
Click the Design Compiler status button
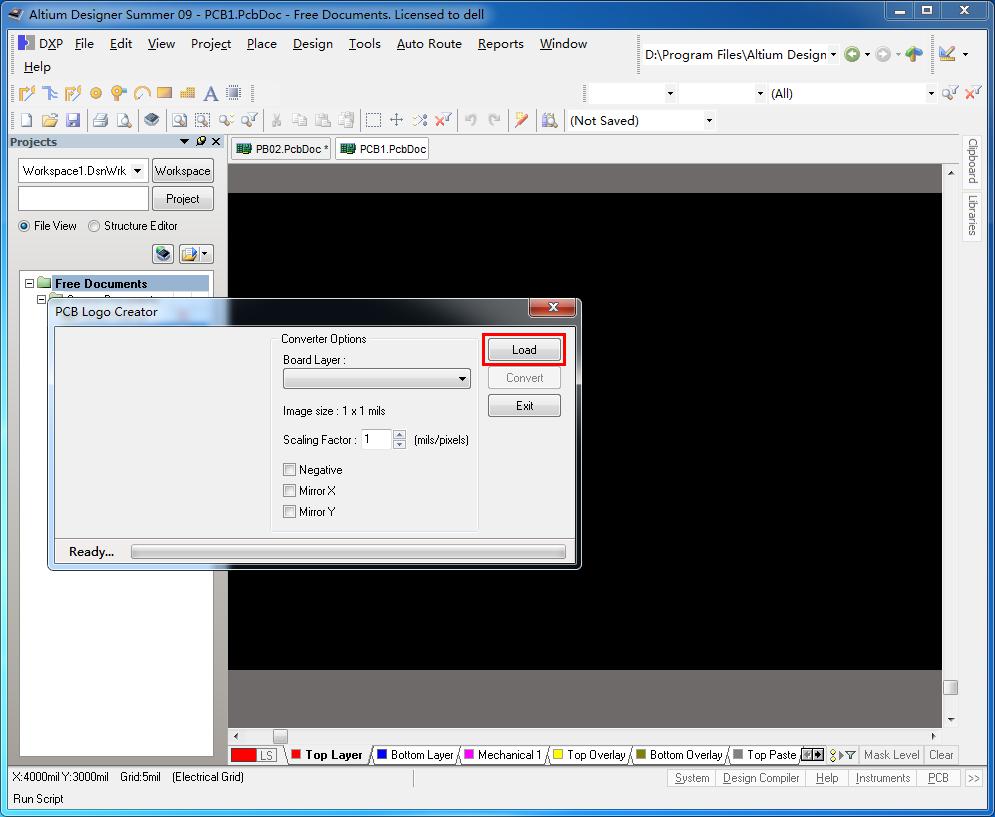coord(761,778)
